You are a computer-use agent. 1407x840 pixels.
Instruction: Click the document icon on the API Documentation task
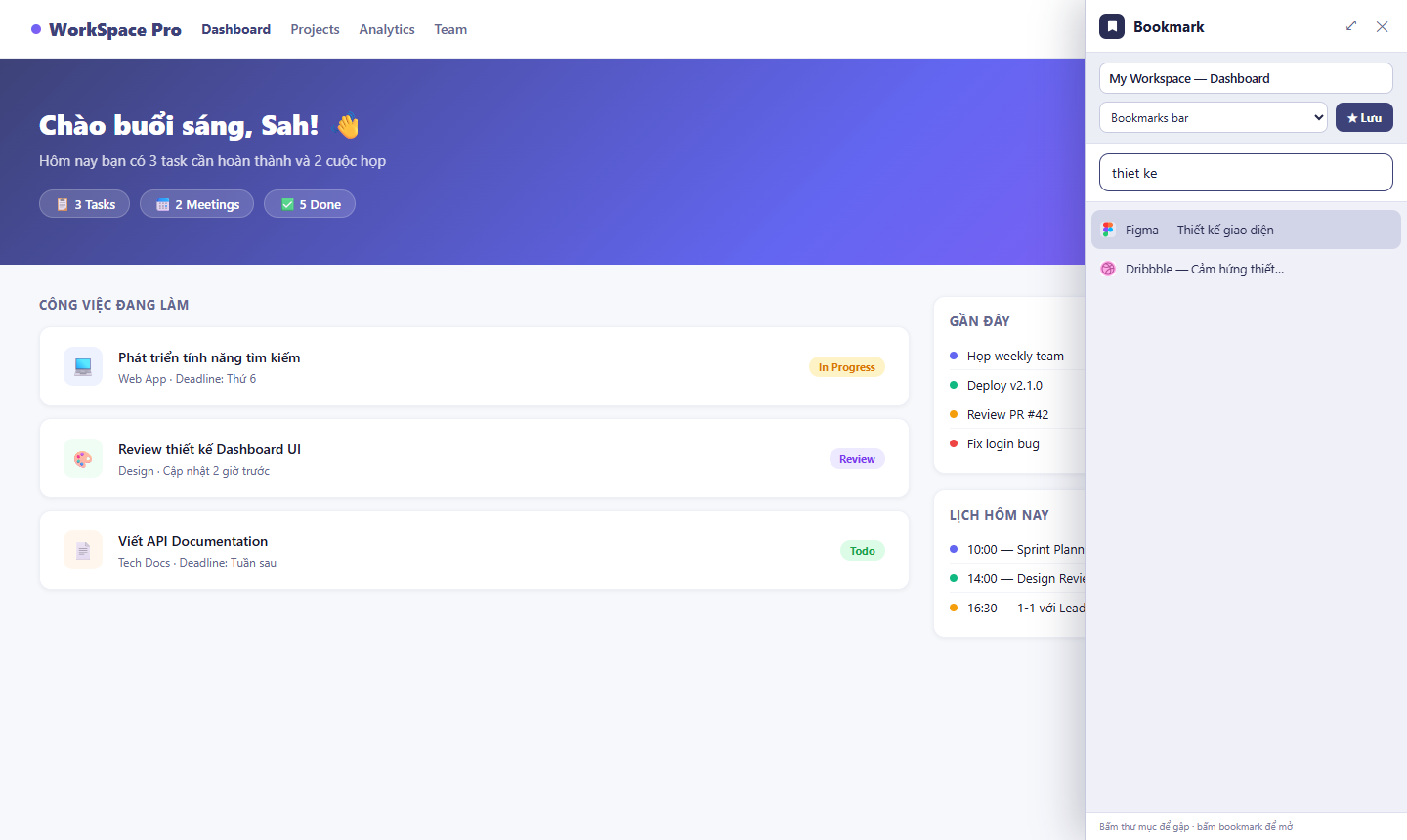point(83,550)
